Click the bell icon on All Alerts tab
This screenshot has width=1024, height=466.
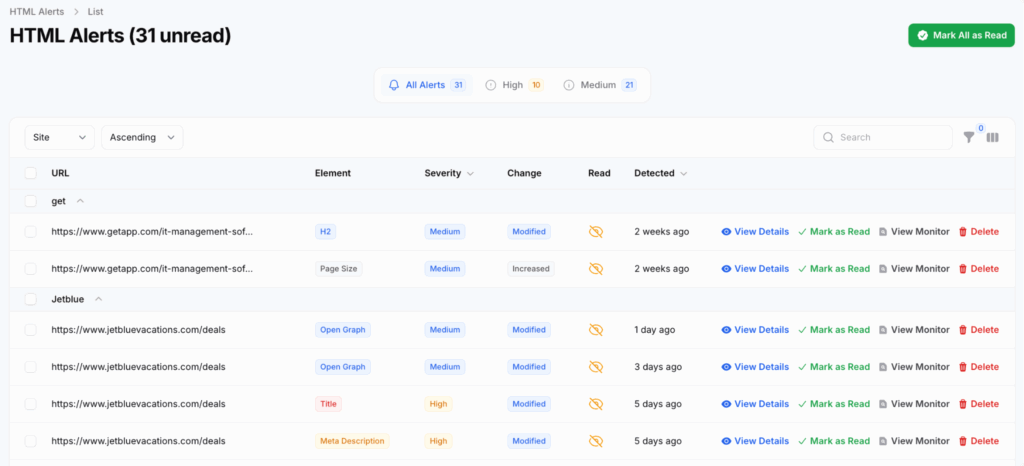[394, 85]
